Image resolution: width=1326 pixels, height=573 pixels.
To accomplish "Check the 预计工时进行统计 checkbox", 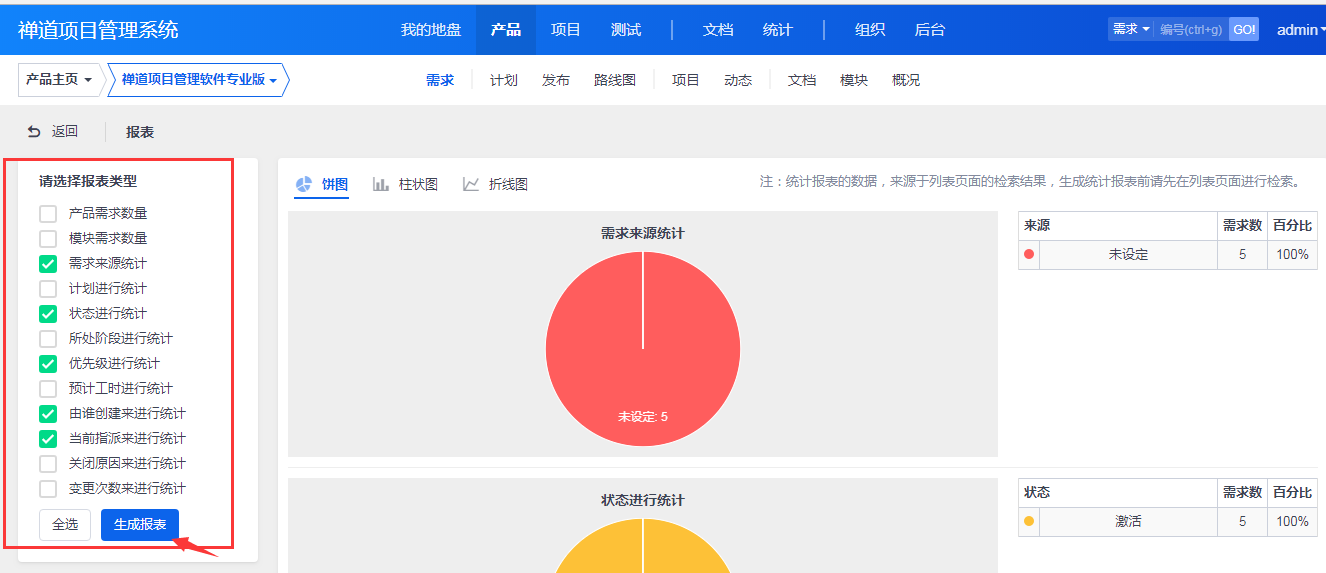I will pos(48,388).
